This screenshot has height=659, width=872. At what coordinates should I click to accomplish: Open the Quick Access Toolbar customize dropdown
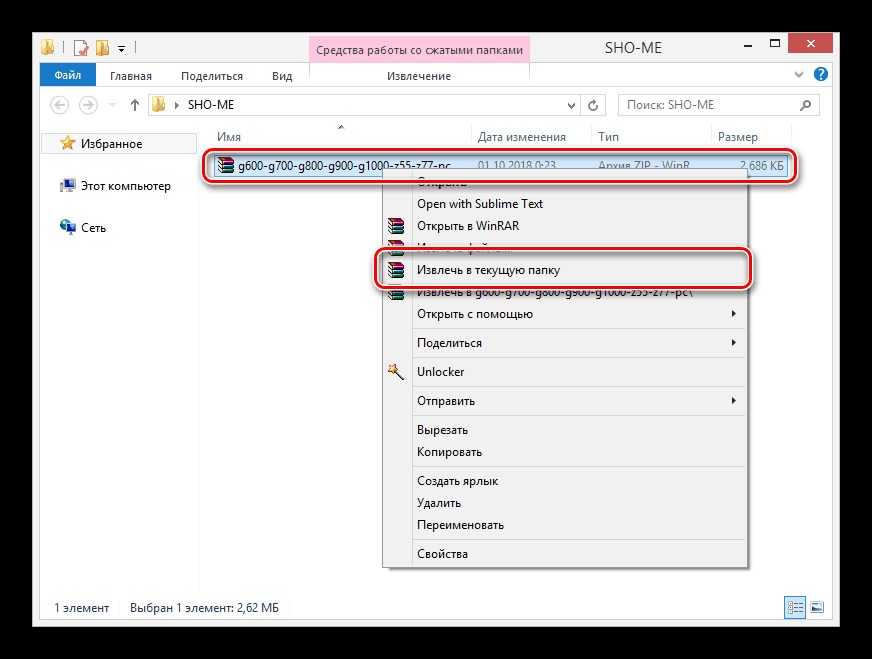(x=122, y=47)
